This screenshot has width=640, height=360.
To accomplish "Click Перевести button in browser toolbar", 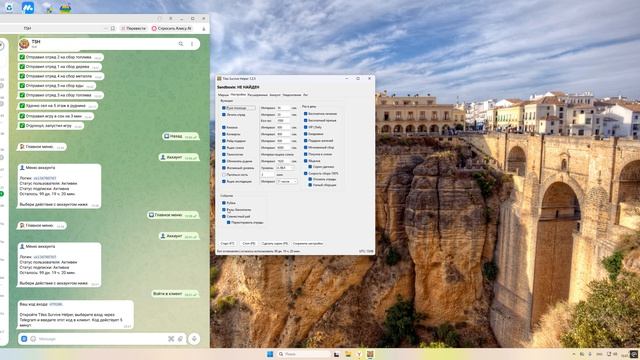I will point(133,29).
